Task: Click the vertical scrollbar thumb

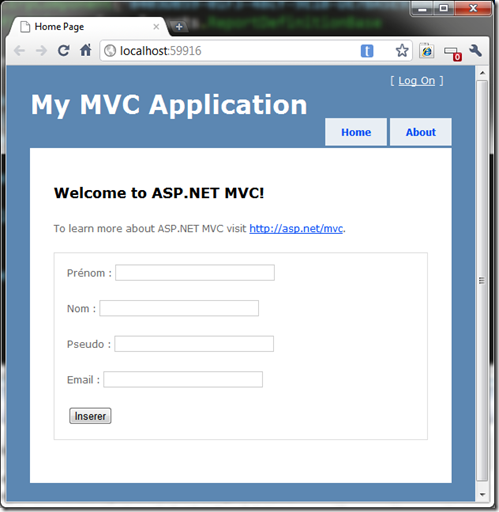Action: tap(482, 280)
